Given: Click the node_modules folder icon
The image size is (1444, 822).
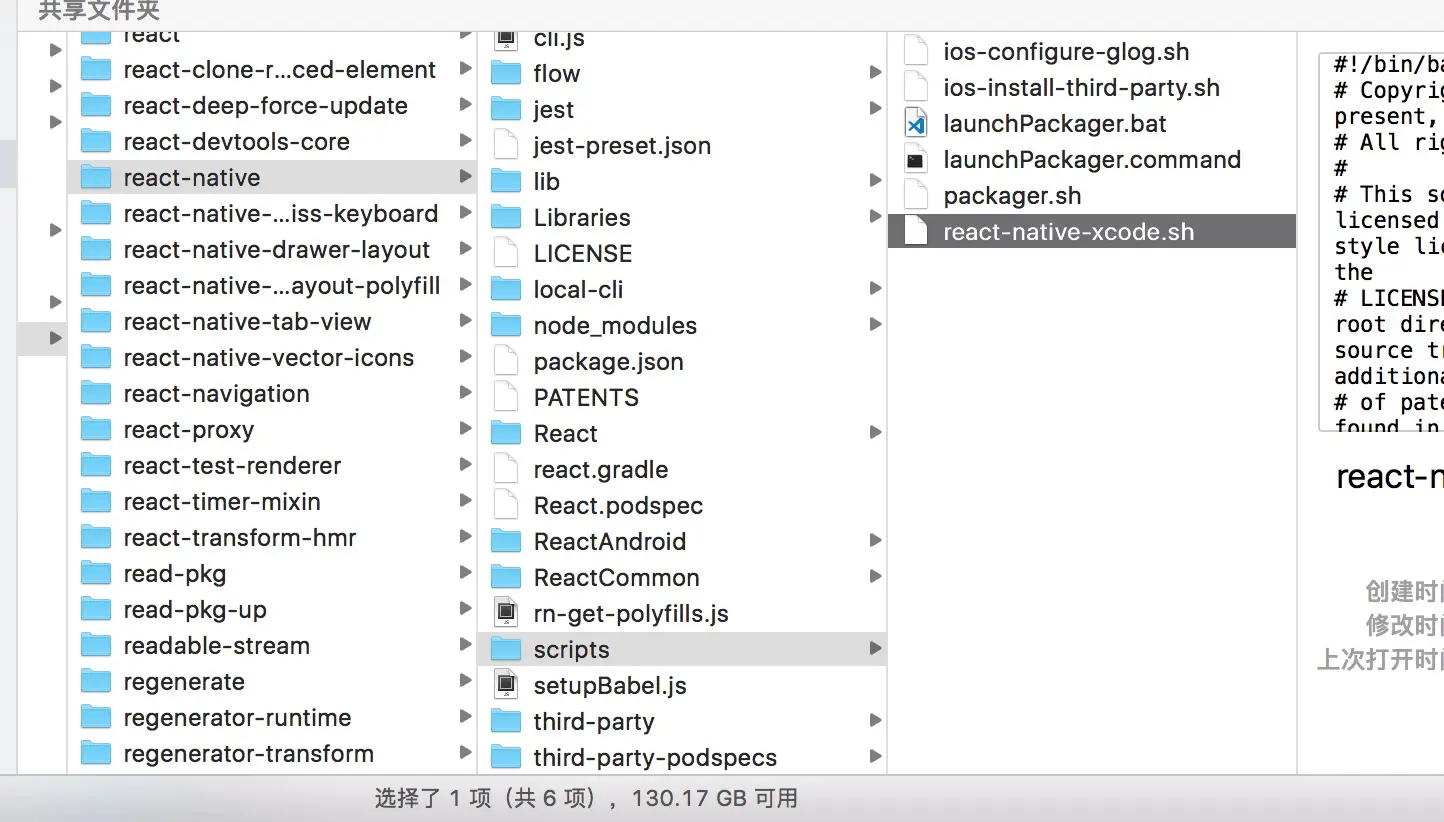Looking at the screenshot, I should pos(507,326).
